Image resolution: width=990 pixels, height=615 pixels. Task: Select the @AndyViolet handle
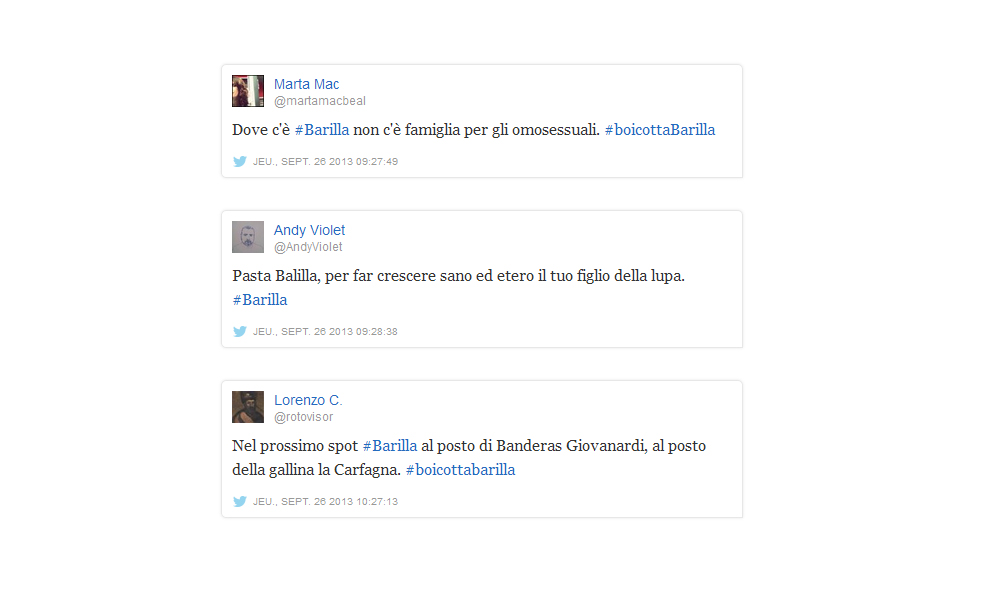pos(308,247)
